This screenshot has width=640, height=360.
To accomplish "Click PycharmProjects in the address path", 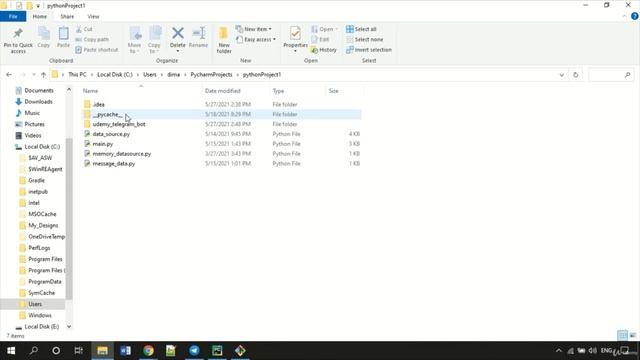I will click(211, 75).
